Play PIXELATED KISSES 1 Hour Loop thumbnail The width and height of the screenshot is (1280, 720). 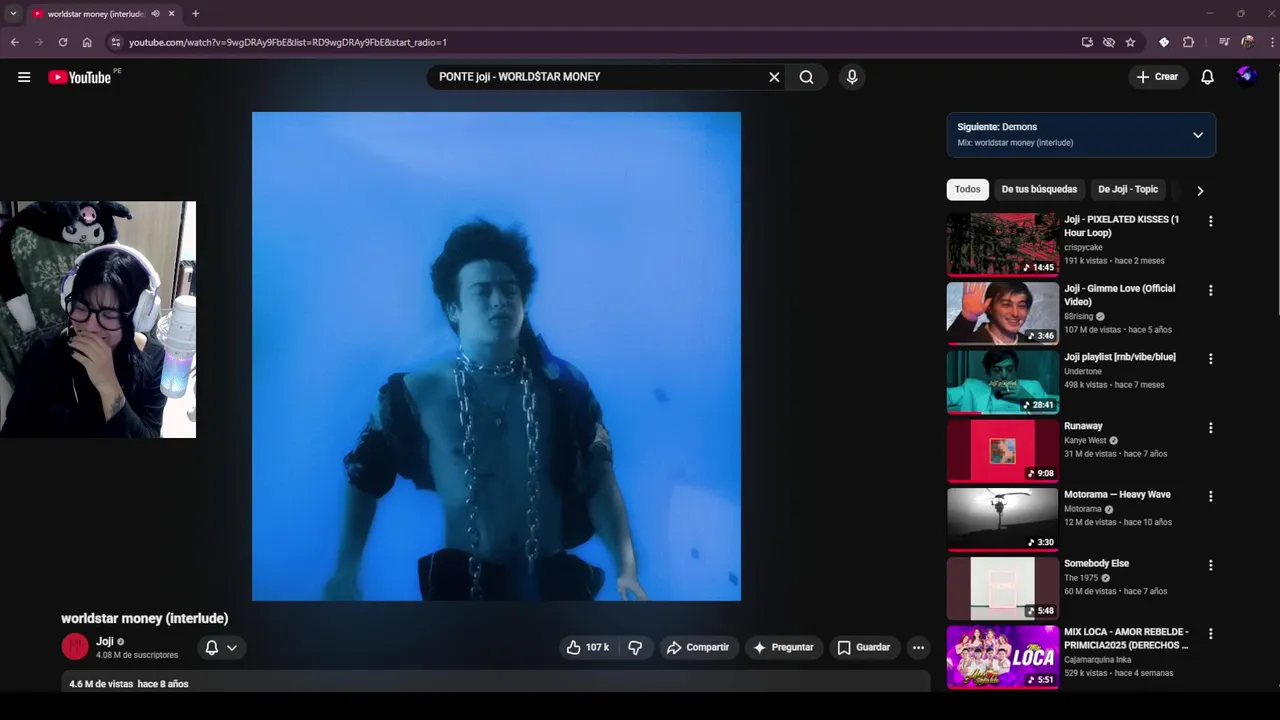(1002, 244)
